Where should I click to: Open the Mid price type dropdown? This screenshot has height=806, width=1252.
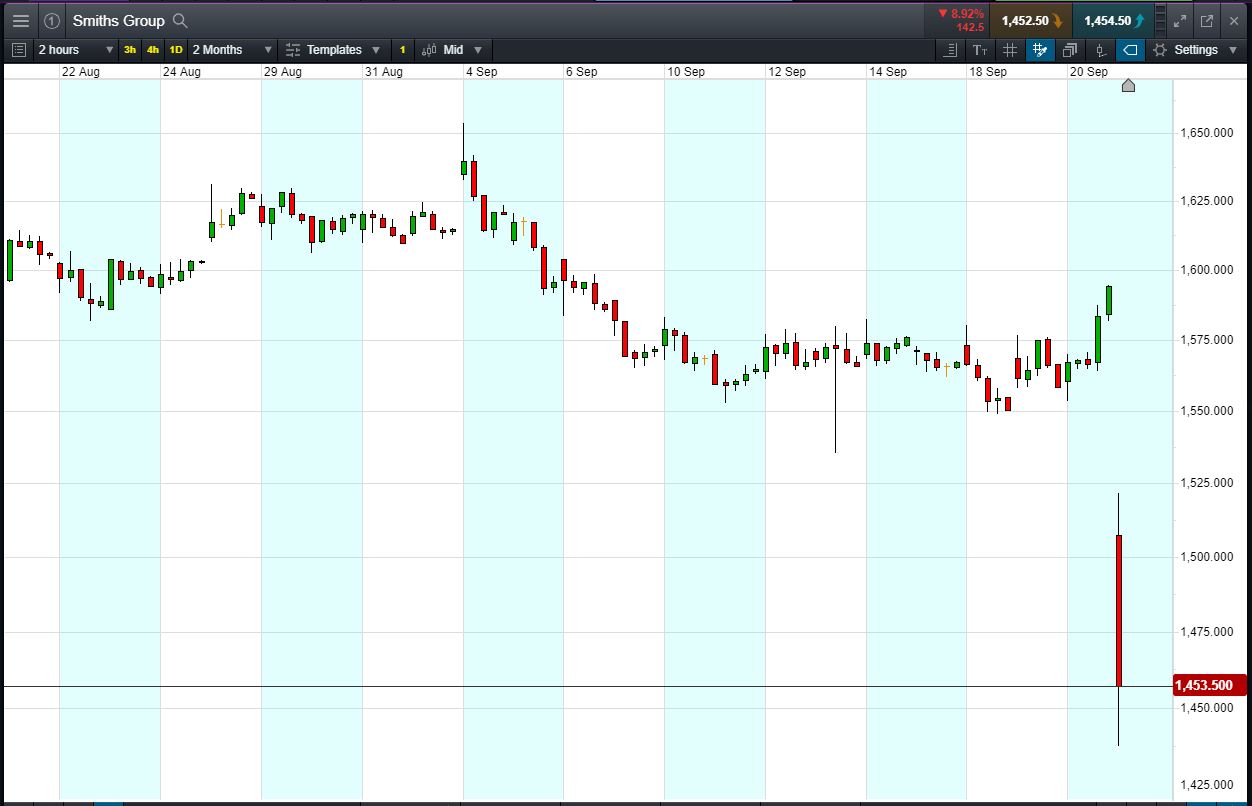[452, 50]
